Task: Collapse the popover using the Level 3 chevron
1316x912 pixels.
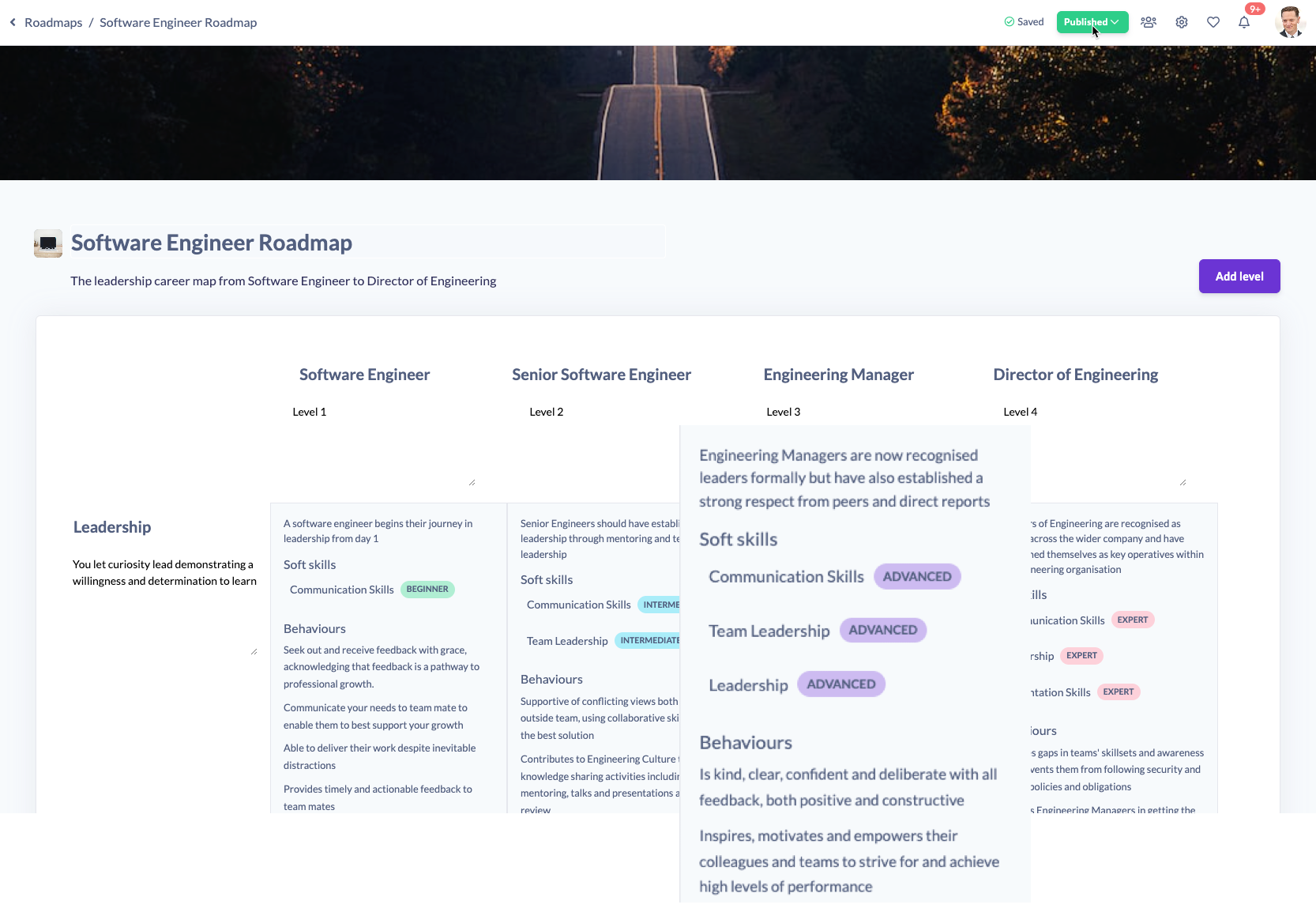Action: coord(783,412)
